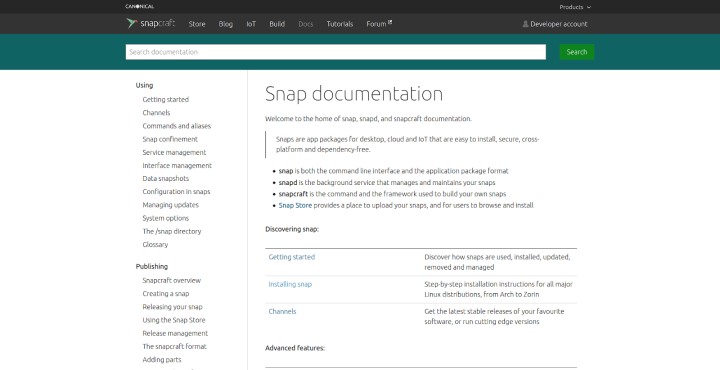Open Managing updates sidebar link
Viewport: 720px width, 370px height.
tap(170, 205)
